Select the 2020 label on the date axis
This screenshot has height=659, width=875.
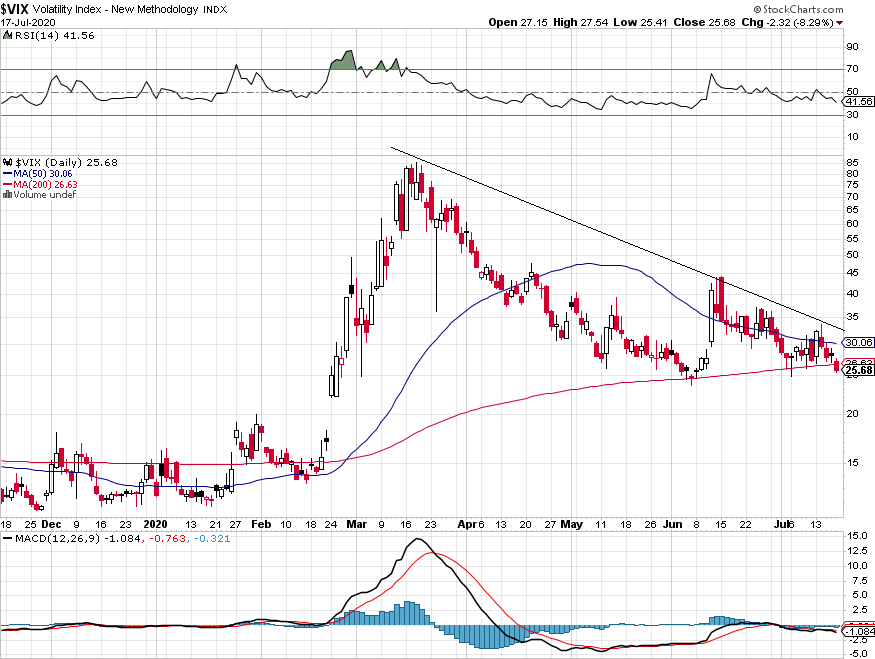click(x=155, y=525)
